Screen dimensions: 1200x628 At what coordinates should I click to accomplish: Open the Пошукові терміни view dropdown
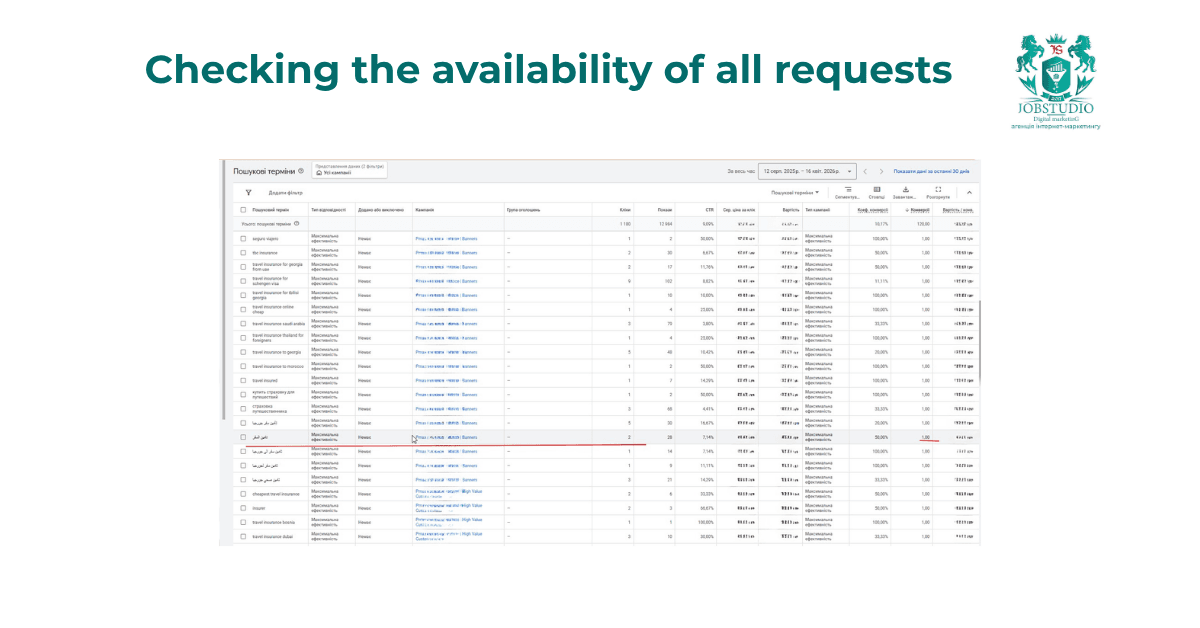tap(795, 192)
